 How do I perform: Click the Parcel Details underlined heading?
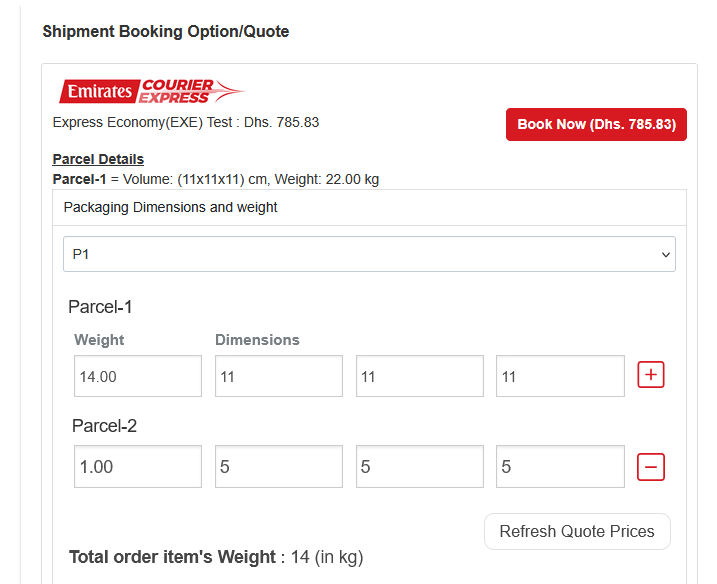[x=98, y=159]
